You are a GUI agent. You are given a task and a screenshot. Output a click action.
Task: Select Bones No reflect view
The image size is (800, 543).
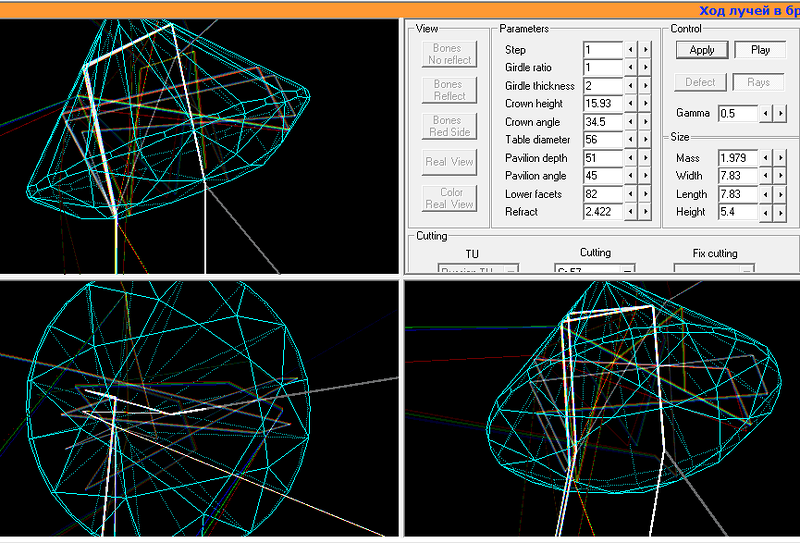(449, 54)
